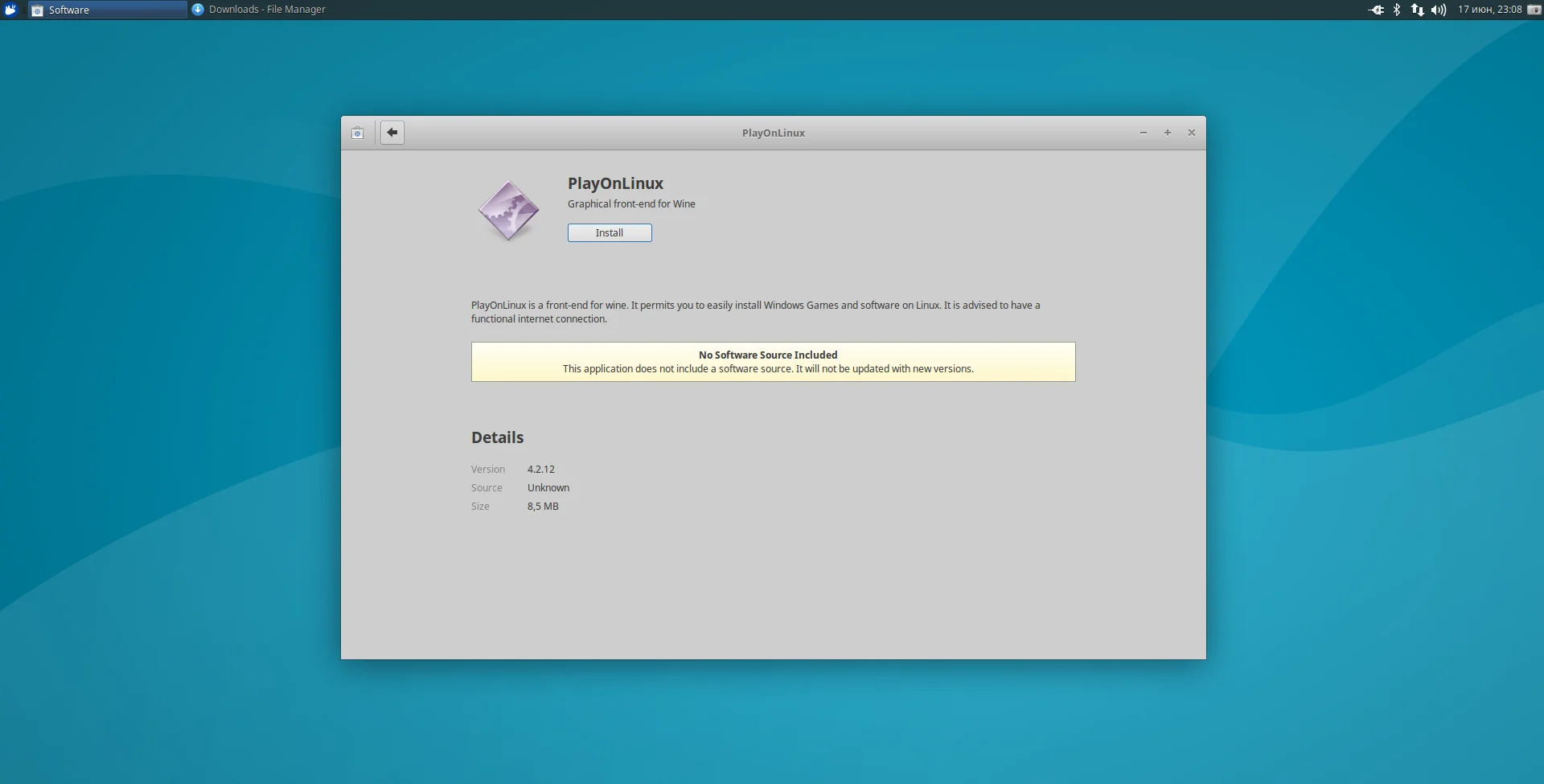Viewport: 1544px width, 784px height.
Task: Open the power plug indicator
Action: point(1376,10)
